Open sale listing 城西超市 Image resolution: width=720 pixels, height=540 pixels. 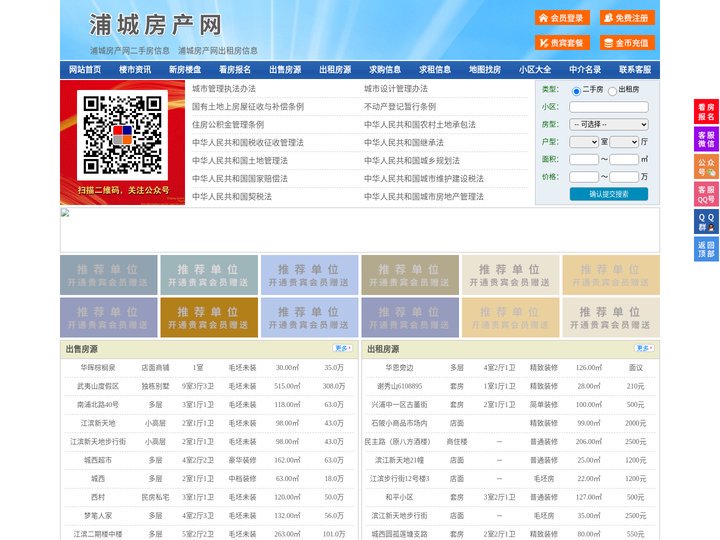click(x=98, y=460)
